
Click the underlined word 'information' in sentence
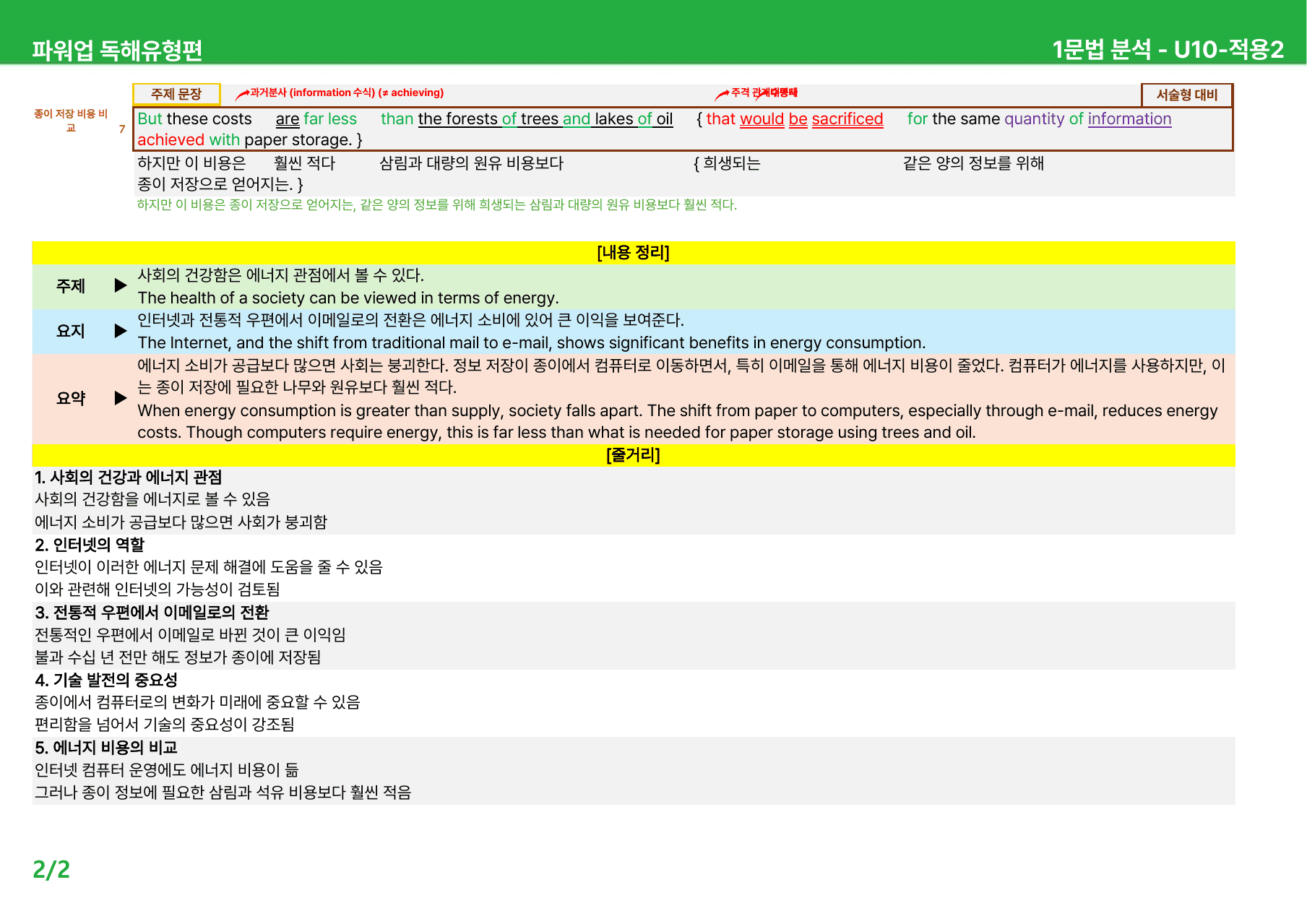pyautogui.click(x=1129, y=118)
